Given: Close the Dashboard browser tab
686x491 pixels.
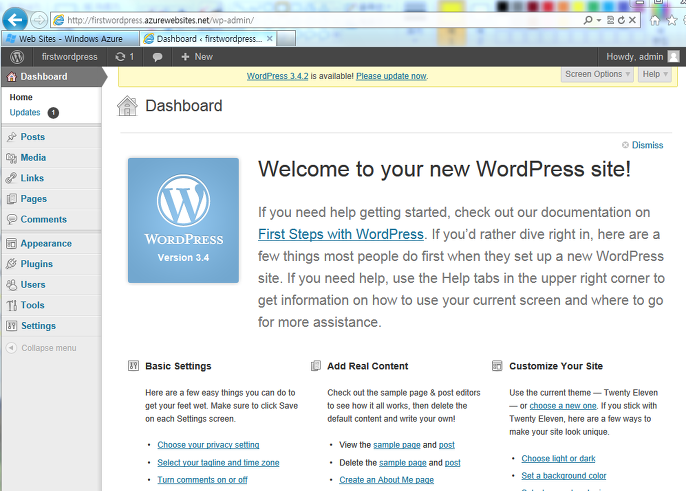Looking at the screenshot, I should click(x=270, y=39).
